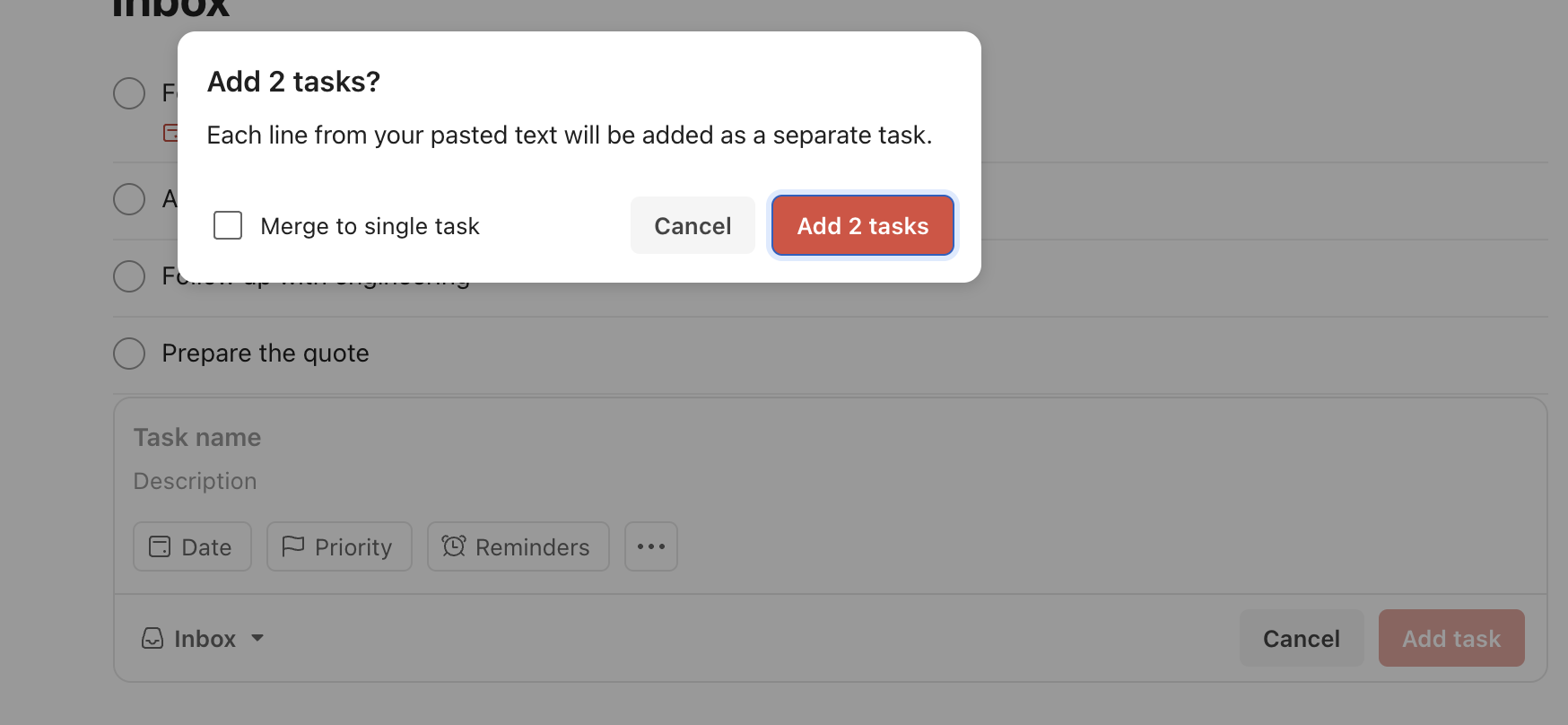Click the Inbox tray icon
Screen dimensions: 1568x725
click(x=152, y=638)
